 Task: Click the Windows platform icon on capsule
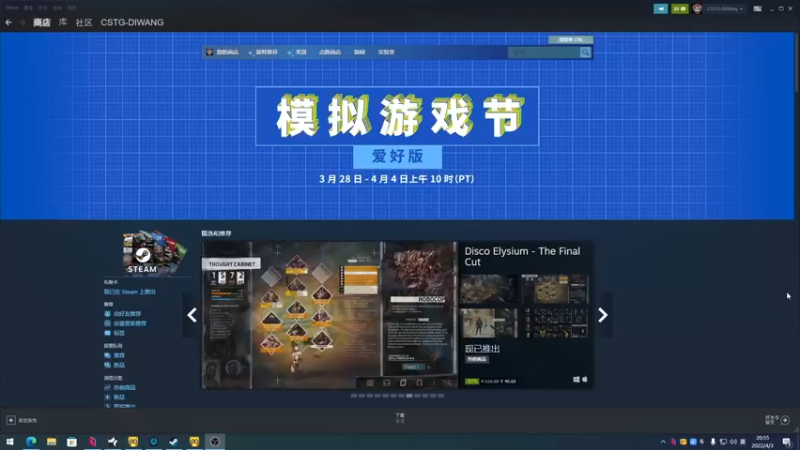click(576, 380)
